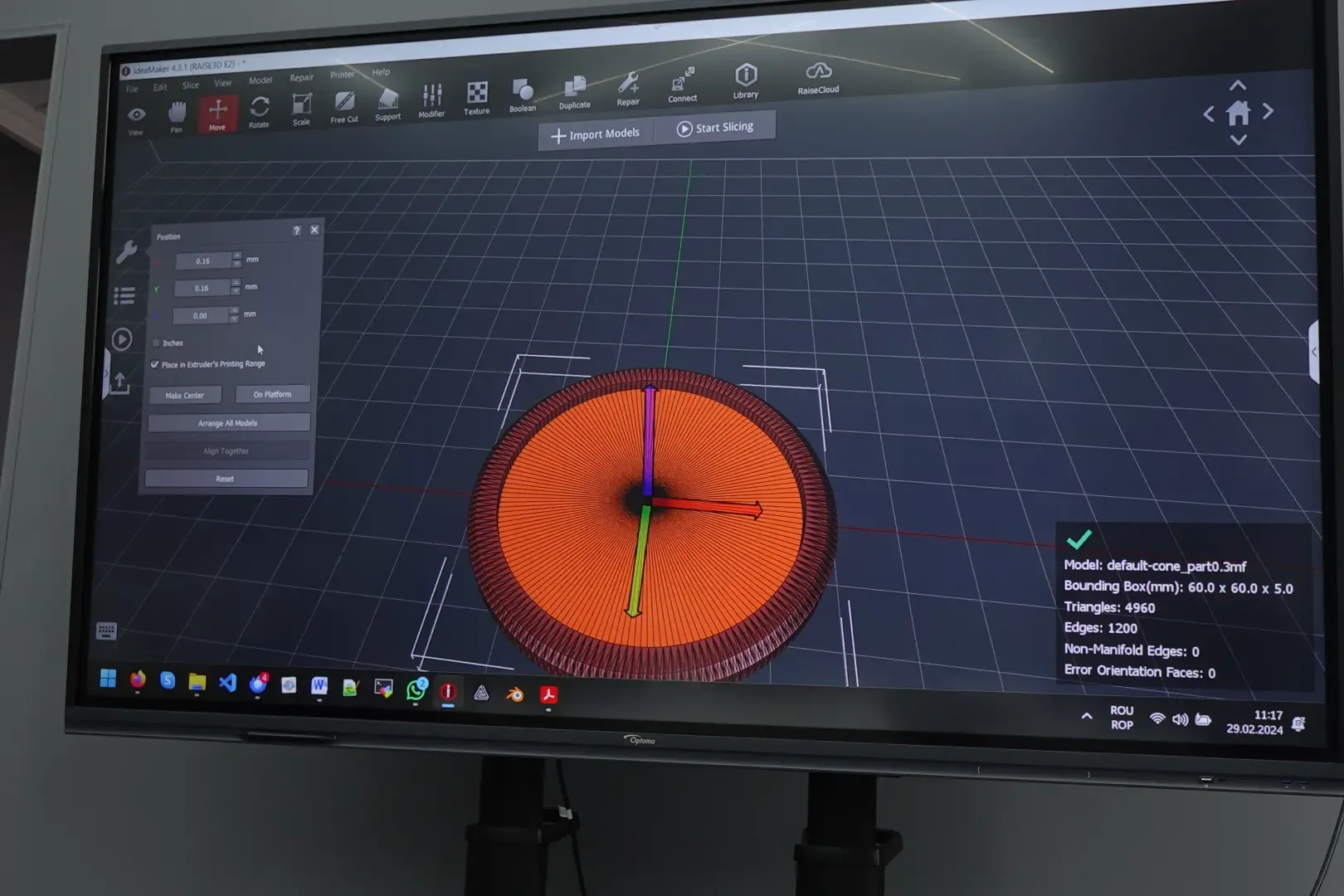The height and width of the screenshot is (896, 1344).
Task: Toggle the Inches checkbox
Action: coord(156,343)
